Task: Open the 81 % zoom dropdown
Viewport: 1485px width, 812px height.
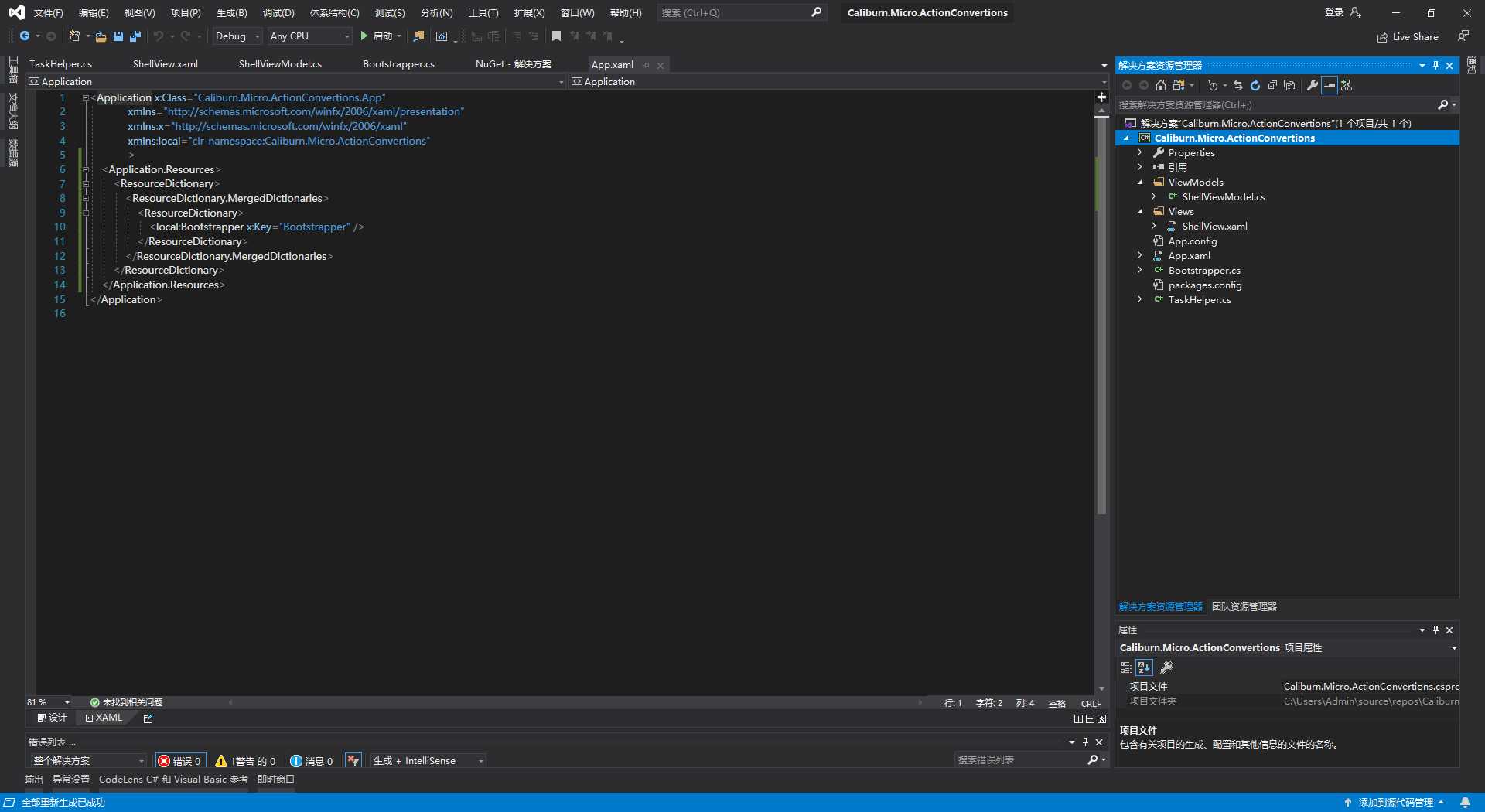Action: tap(48, 702)
